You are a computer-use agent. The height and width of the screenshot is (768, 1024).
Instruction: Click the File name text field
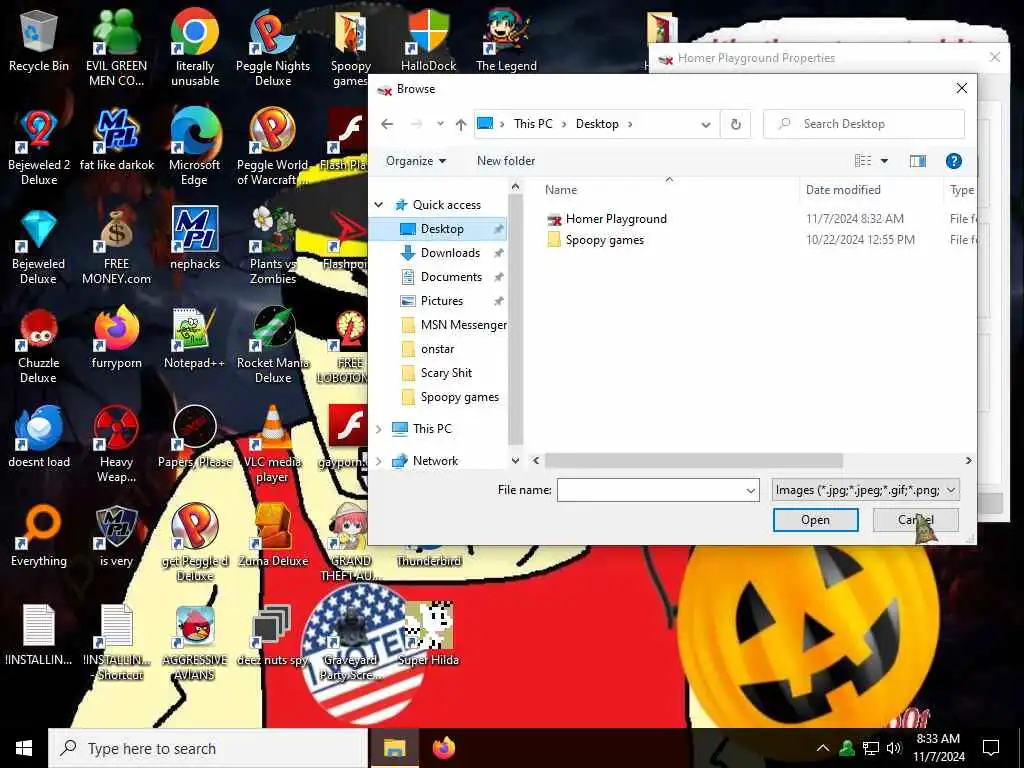[x=650, y=490]
